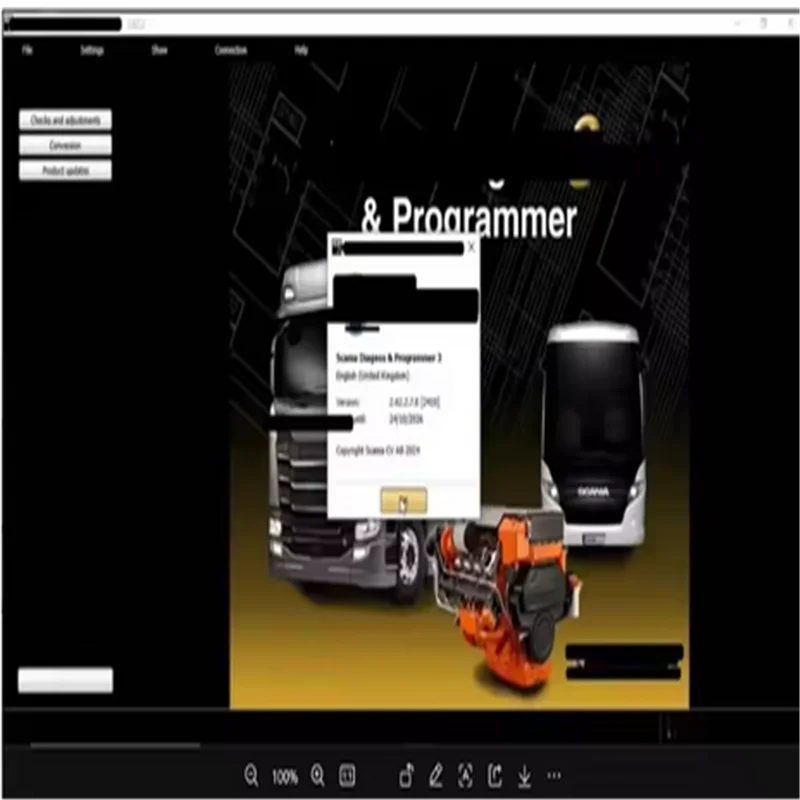Screen dimensions: 800x800
Task: Open the Show menu
Action: pos(159,49)
